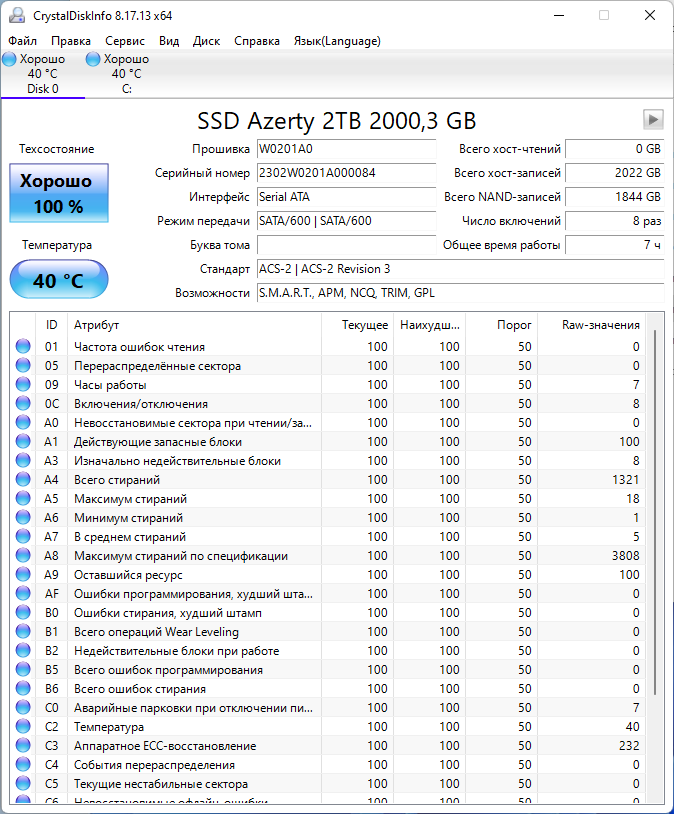Screen dimensions: 674x814
Task: Click status icon for attribute A5
Action: click(x=23, y=498)
